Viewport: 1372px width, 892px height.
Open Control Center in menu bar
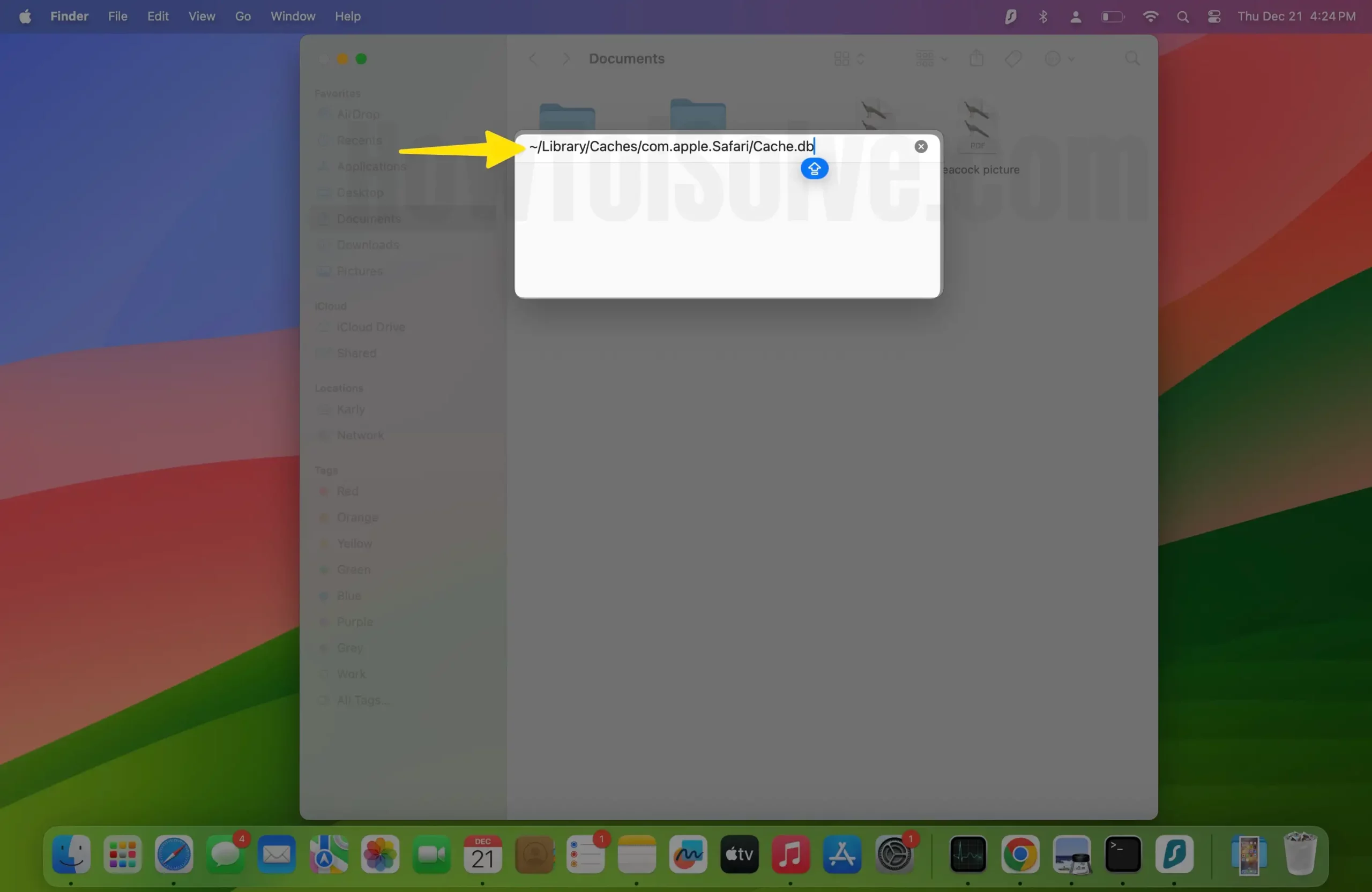coord(1214,17)
